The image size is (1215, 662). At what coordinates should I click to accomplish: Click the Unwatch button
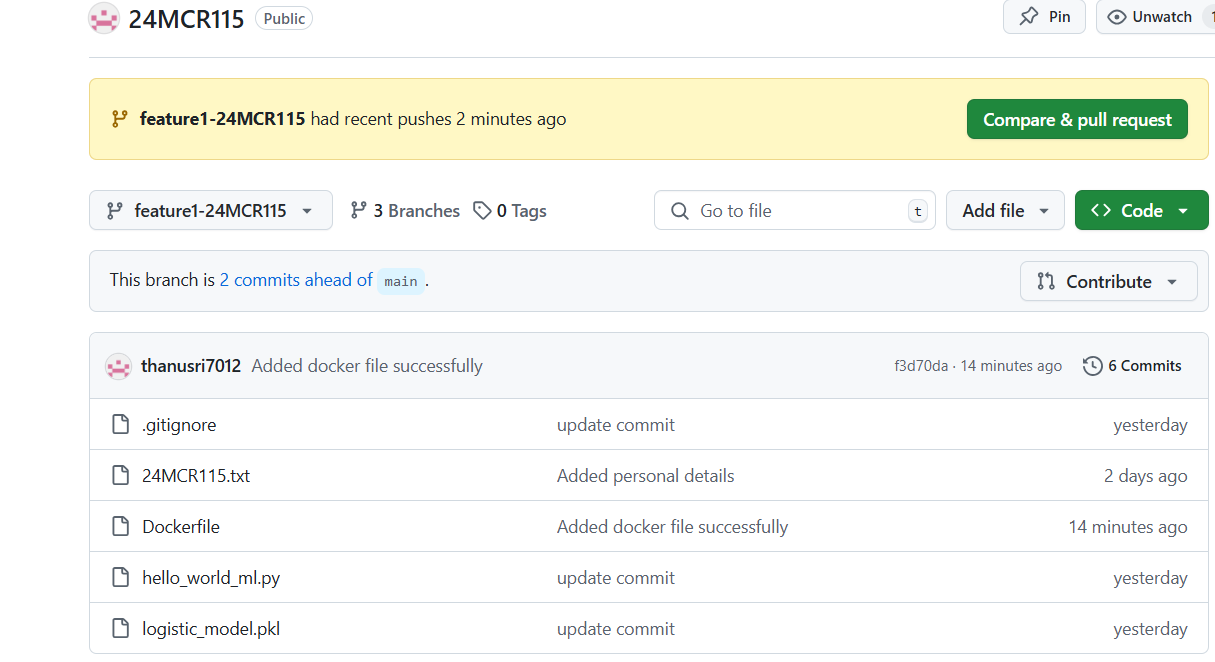(1155, 17)
